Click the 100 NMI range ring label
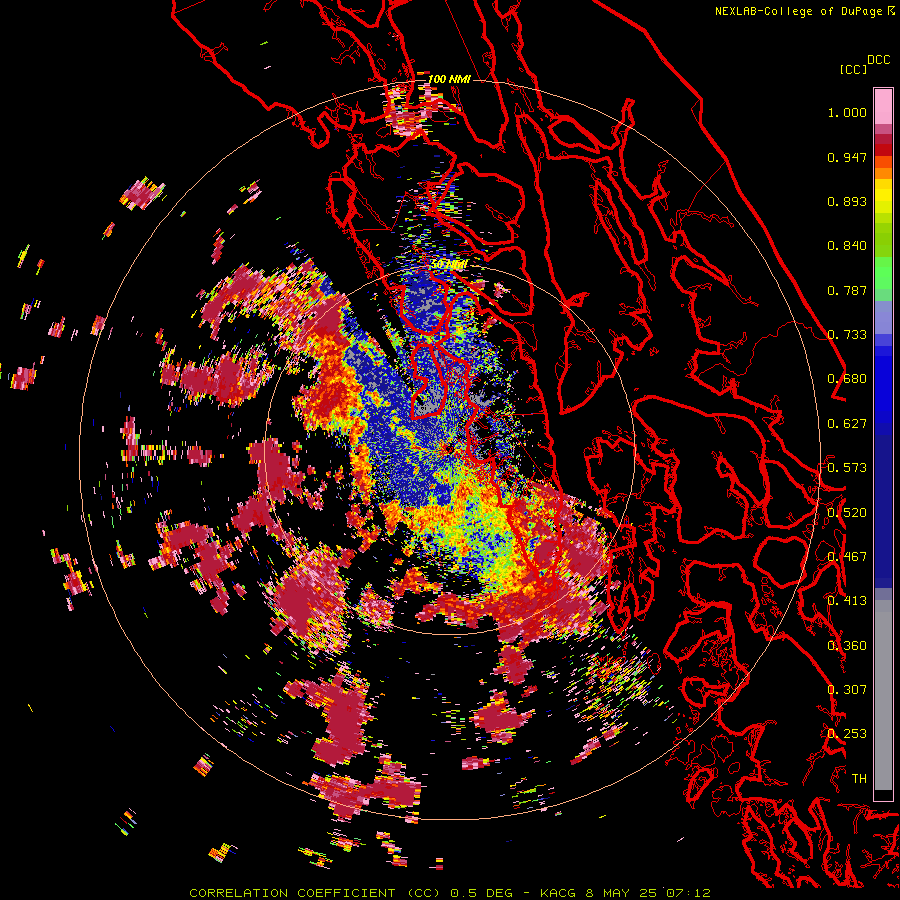This screenshot has height=900, width=900. [449, 79]
